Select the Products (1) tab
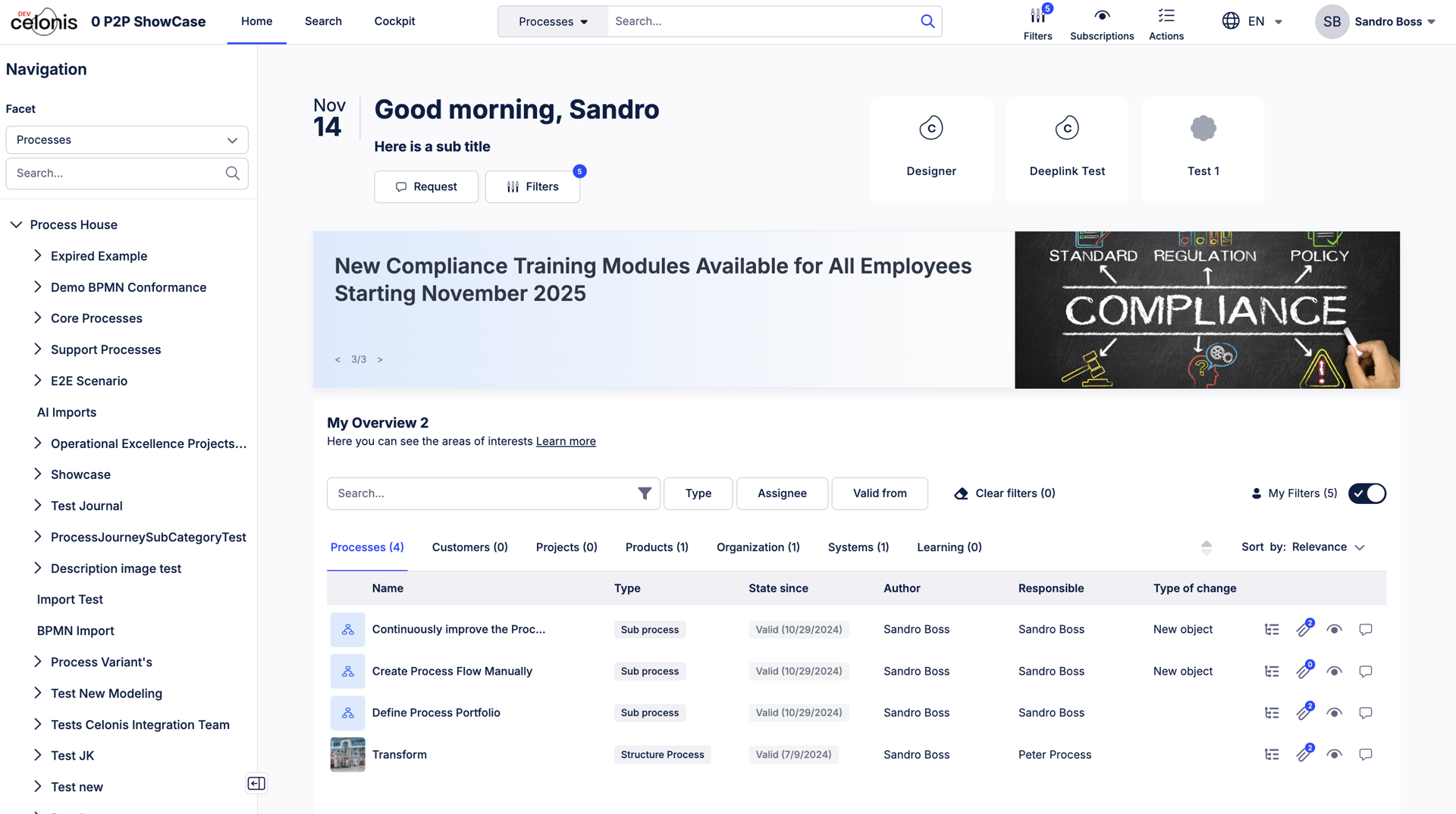The image size is (1456, 814). [x=657, y=547]
